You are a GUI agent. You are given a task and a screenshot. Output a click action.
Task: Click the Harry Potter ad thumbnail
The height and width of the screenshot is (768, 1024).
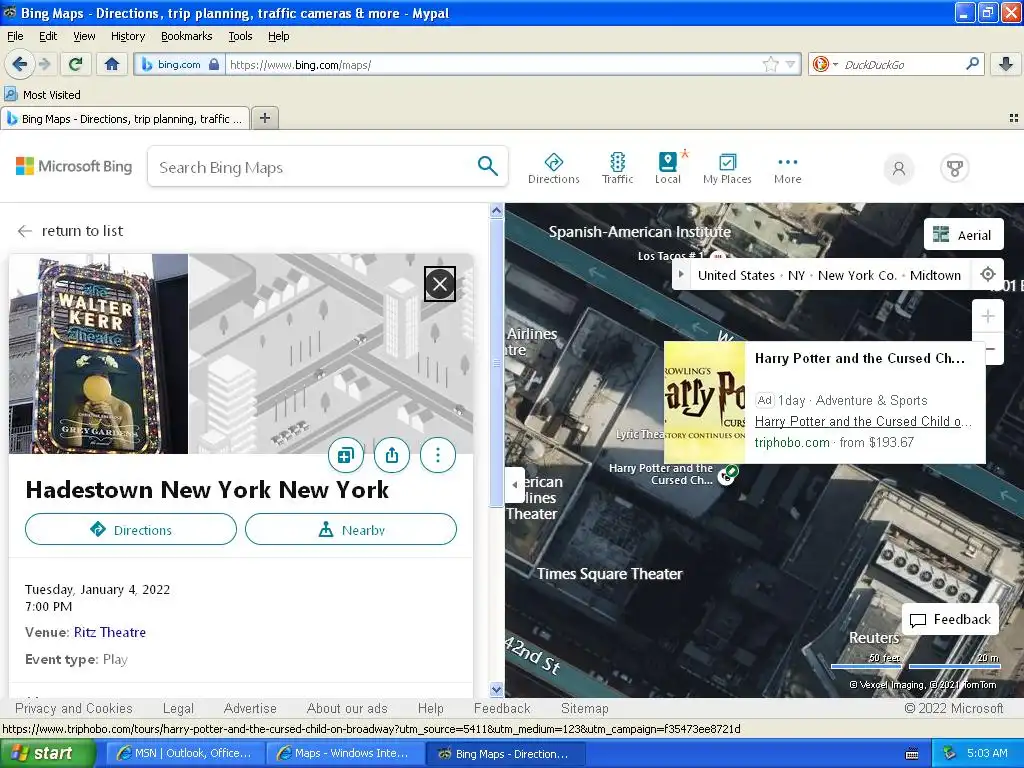704,402
